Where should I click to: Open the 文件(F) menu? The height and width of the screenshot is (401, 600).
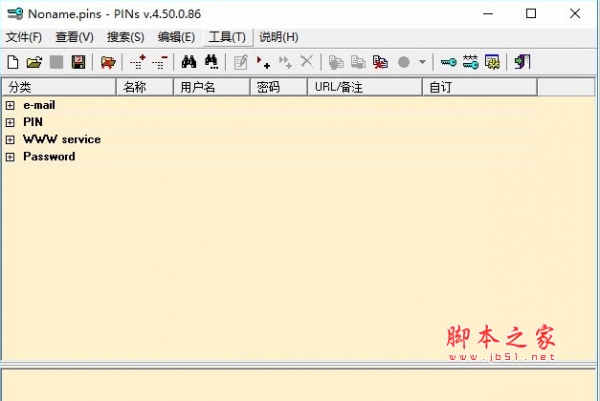(24, 37)
